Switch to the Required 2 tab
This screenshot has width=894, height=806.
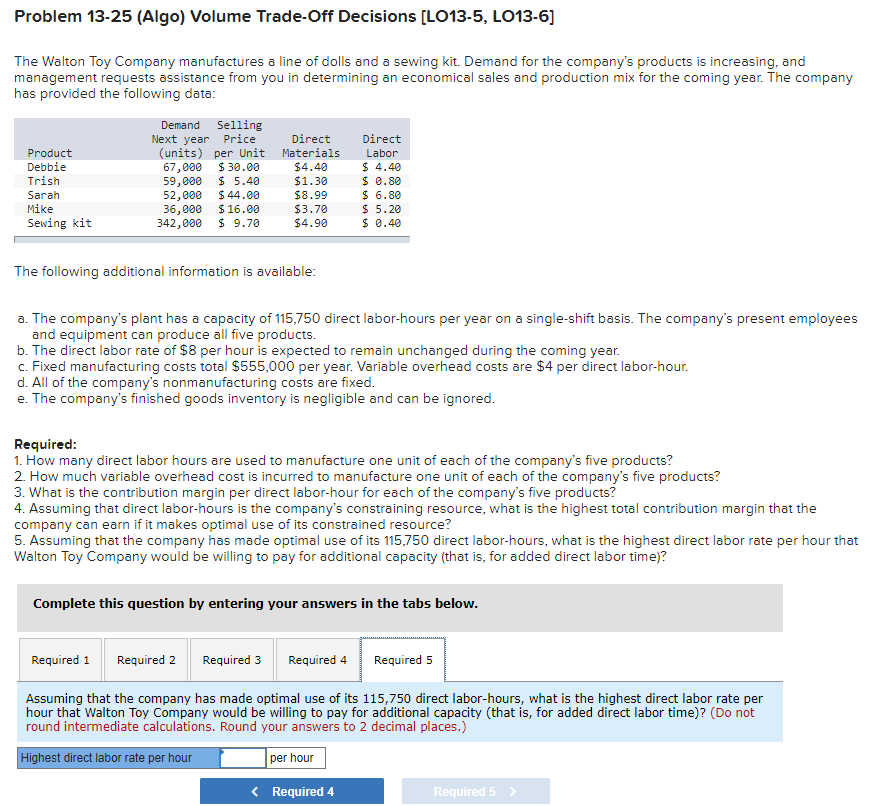(145, 659)
